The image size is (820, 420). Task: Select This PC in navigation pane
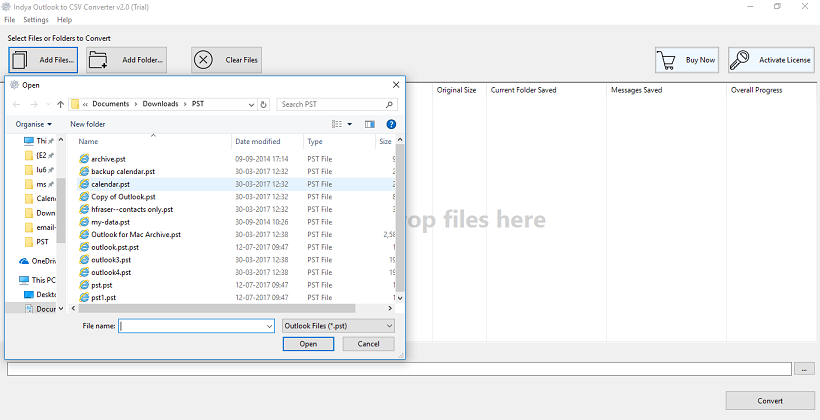point(37,280)
